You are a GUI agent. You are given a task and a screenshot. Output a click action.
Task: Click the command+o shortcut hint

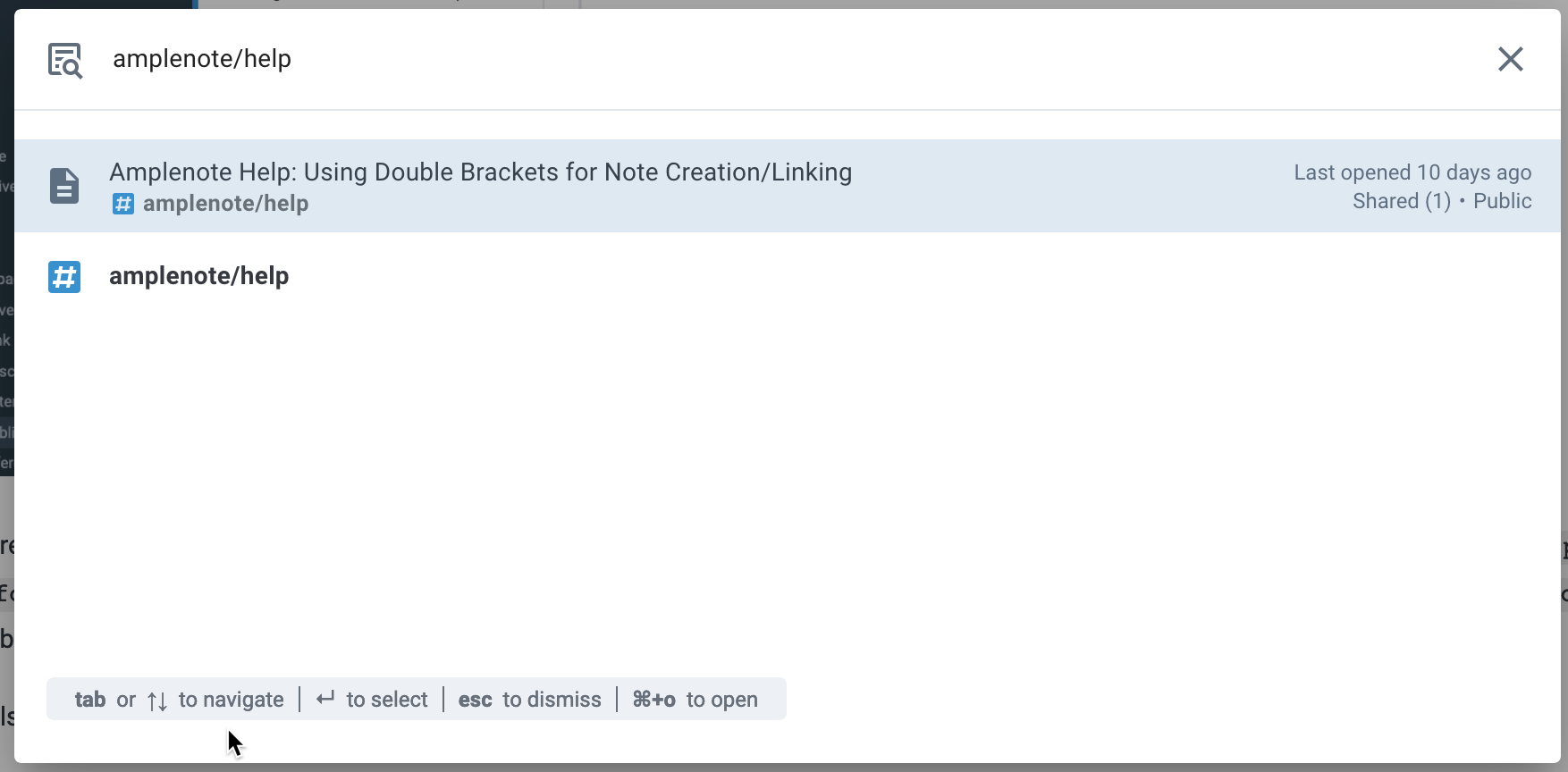[x=653, y=700]
